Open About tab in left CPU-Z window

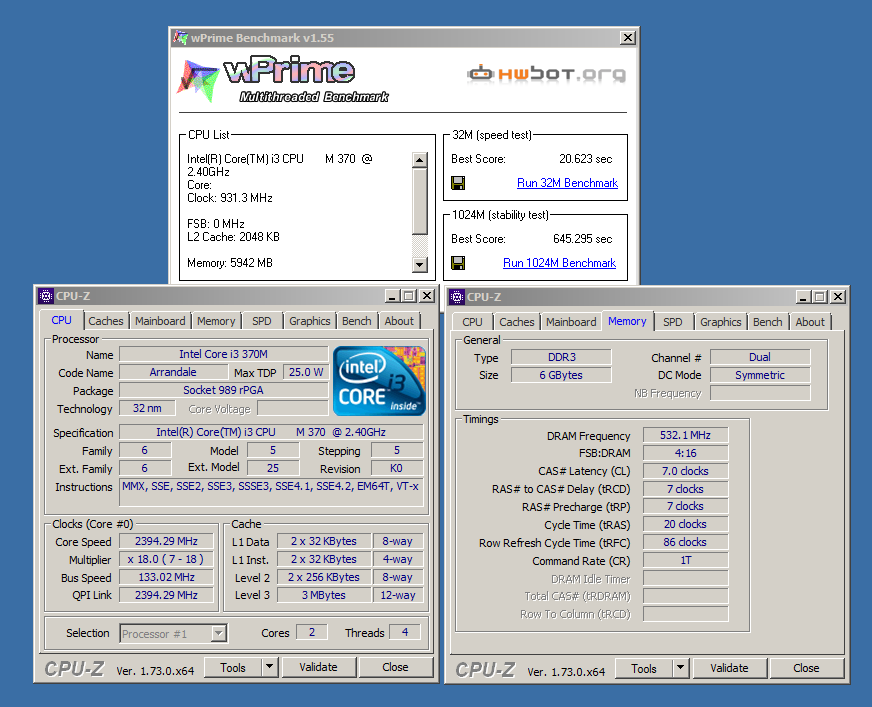[x=399, y=321]
